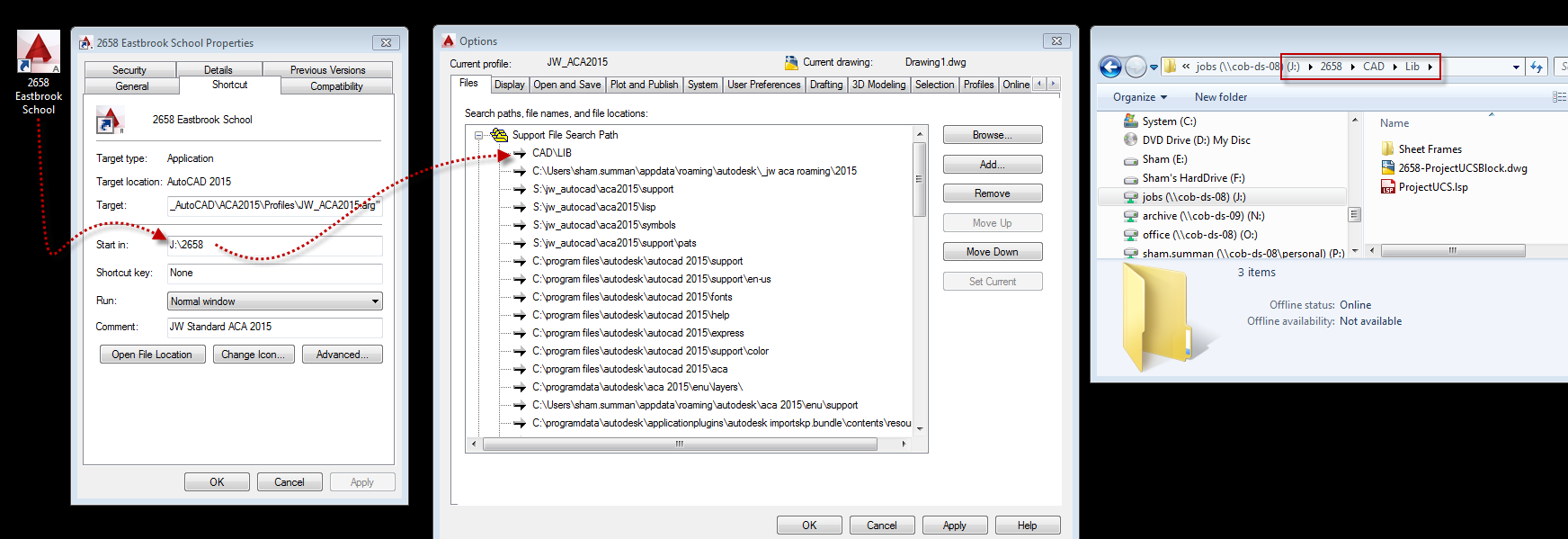Click Browse... in the Options dialog

click(x=993, y=135)
